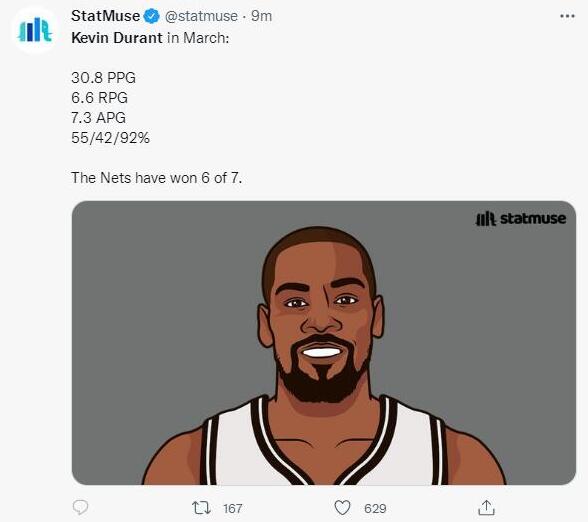Screen dimensions: 588x522
Task: Open the Kevin Durant illustration image
Action: click(x=324, y=343)
